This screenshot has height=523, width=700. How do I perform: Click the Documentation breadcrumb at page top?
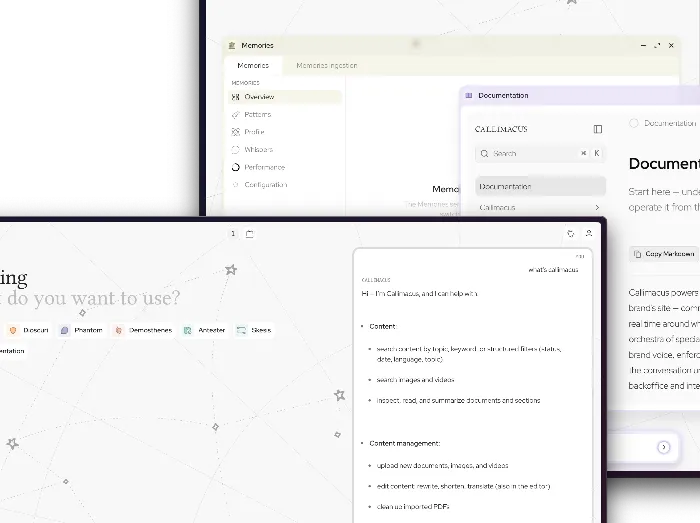(x=670, y=123)
